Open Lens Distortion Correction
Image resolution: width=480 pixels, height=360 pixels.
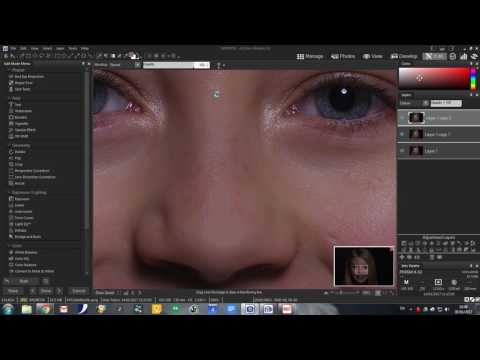click(x=32, y=177)
